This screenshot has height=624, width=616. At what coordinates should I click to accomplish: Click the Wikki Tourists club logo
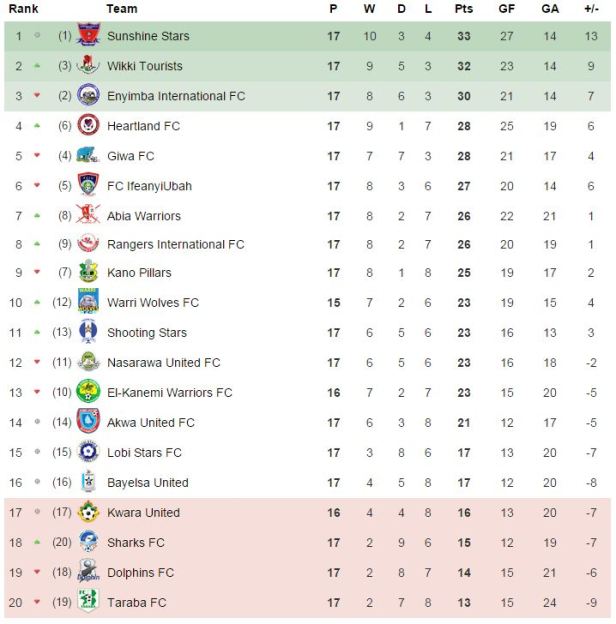pos(89,67)
